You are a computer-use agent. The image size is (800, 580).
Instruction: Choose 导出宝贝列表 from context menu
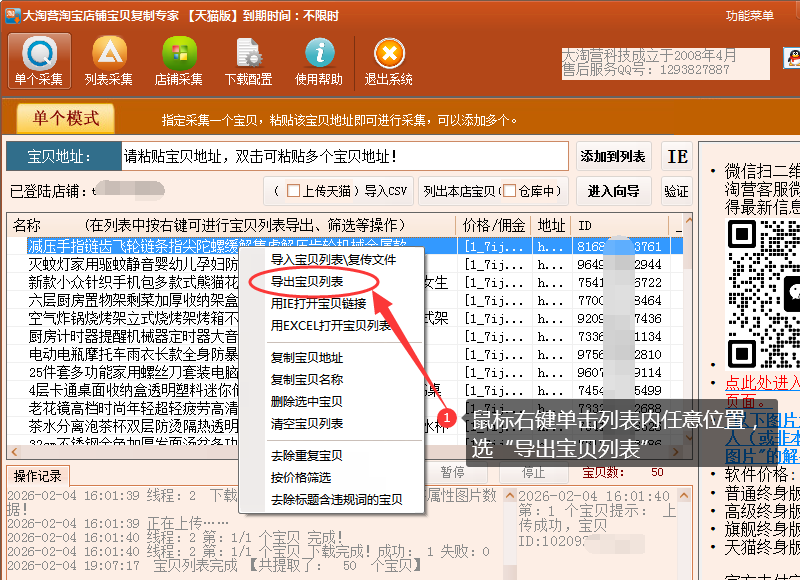click(307, 281)
